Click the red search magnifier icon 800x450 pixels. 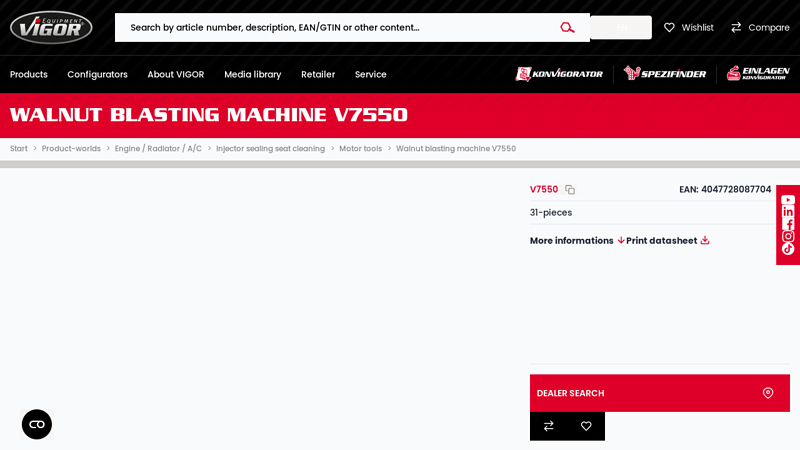click(567, 28)
